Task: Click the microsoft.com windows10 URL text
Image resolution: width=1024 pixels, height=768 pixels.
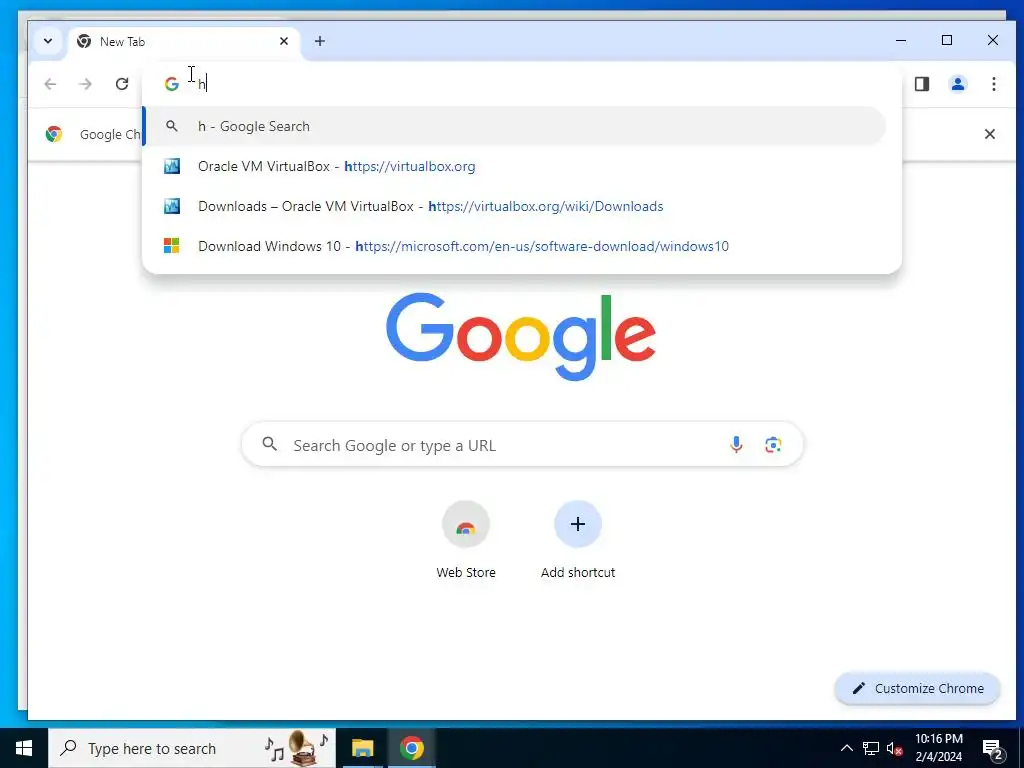Action: click(542, 246)
